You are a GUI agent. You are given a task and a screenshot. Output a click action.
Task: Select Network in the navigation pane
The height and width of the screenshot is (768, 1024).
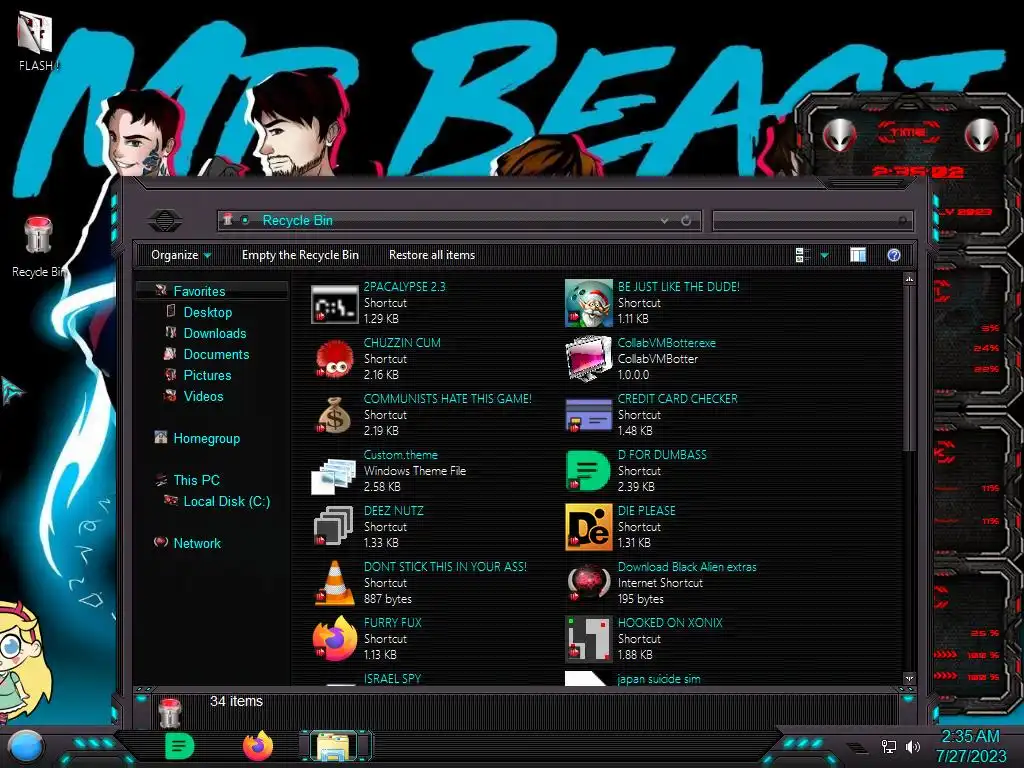(197, 543)
